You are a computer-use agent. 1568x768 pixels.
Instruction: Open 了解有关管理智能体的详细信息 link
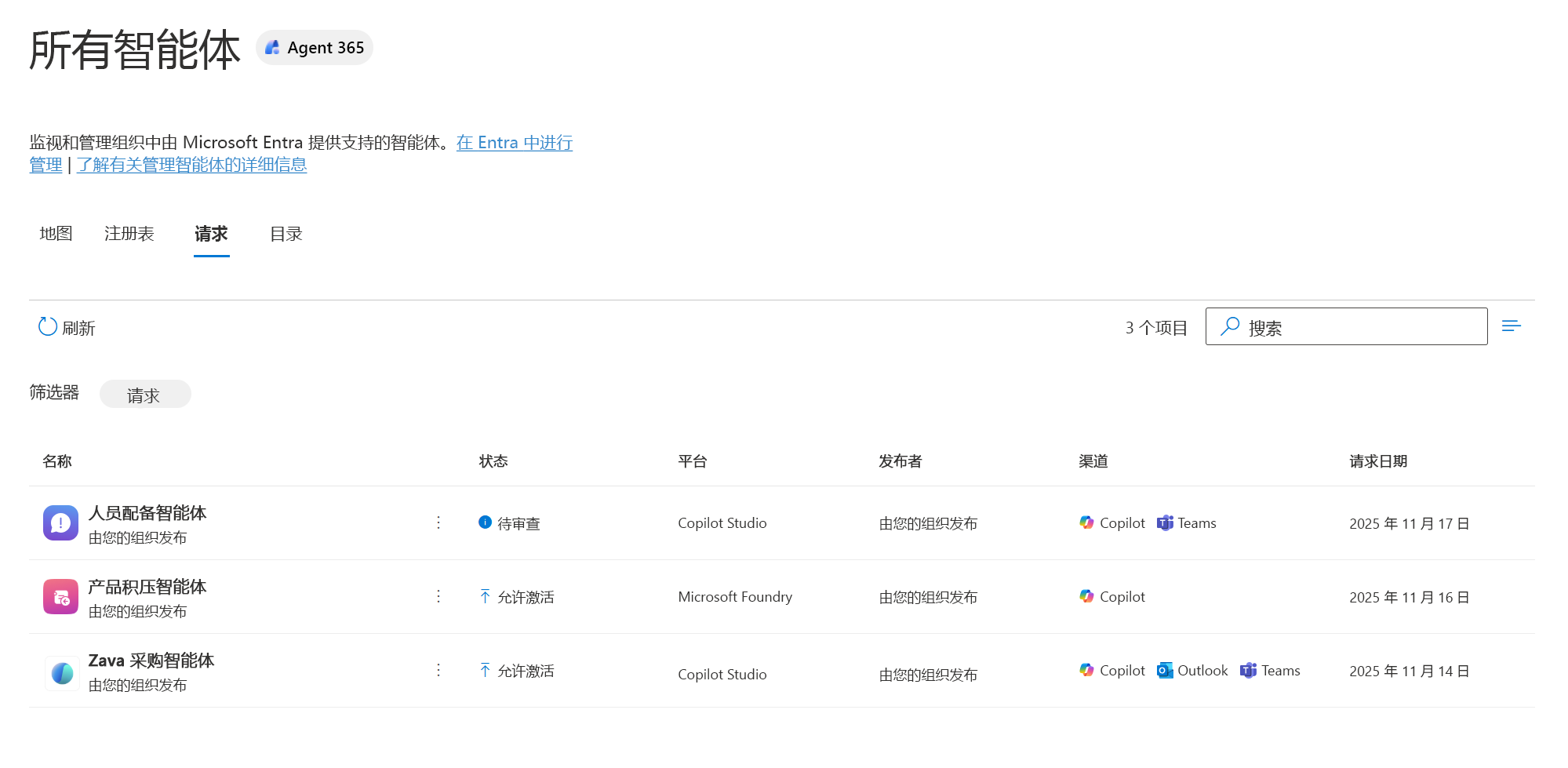click(x=191, y=165)
